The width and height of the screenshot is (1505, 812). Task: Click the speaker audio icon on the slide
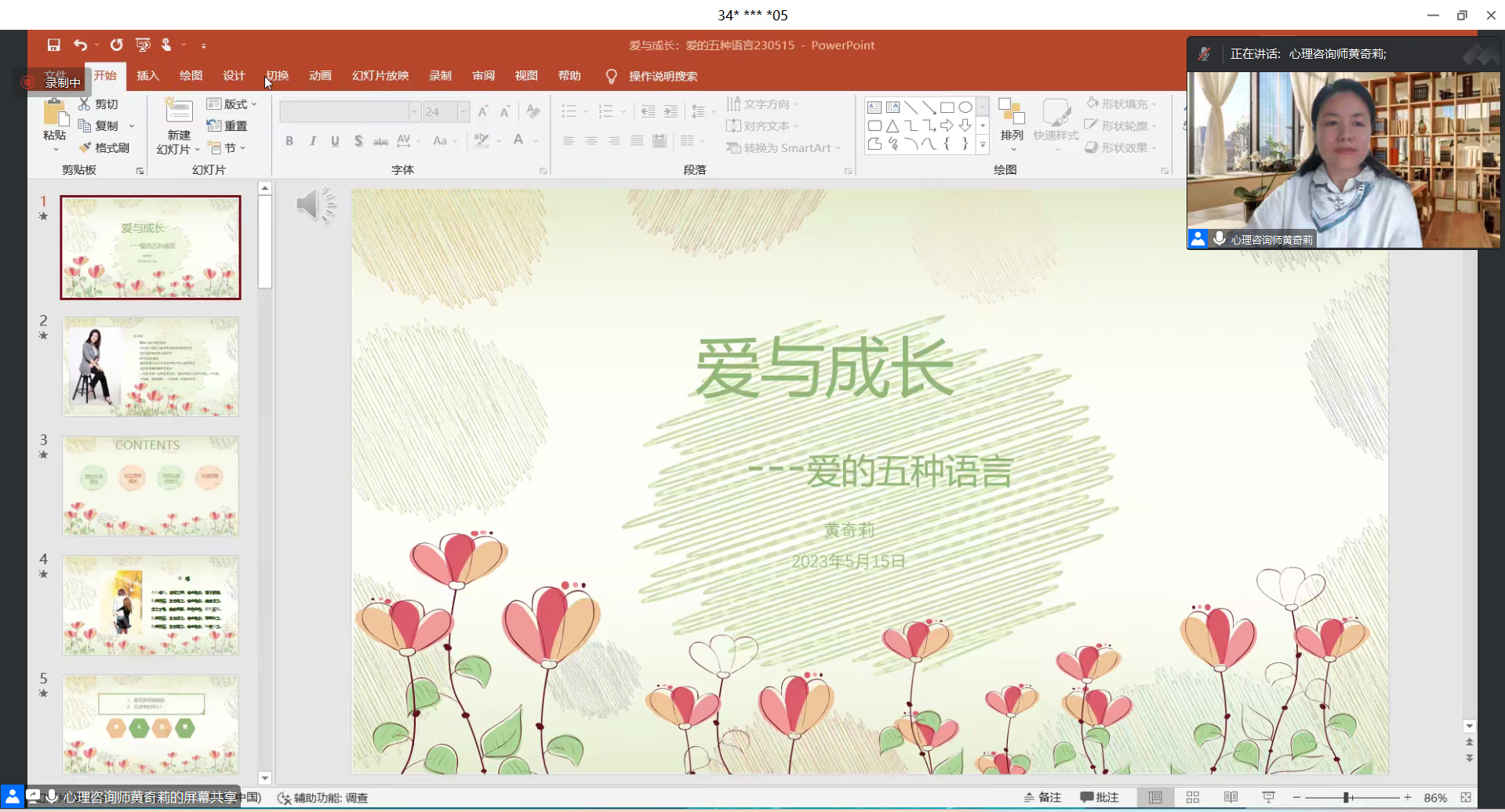tap(317, 204)
